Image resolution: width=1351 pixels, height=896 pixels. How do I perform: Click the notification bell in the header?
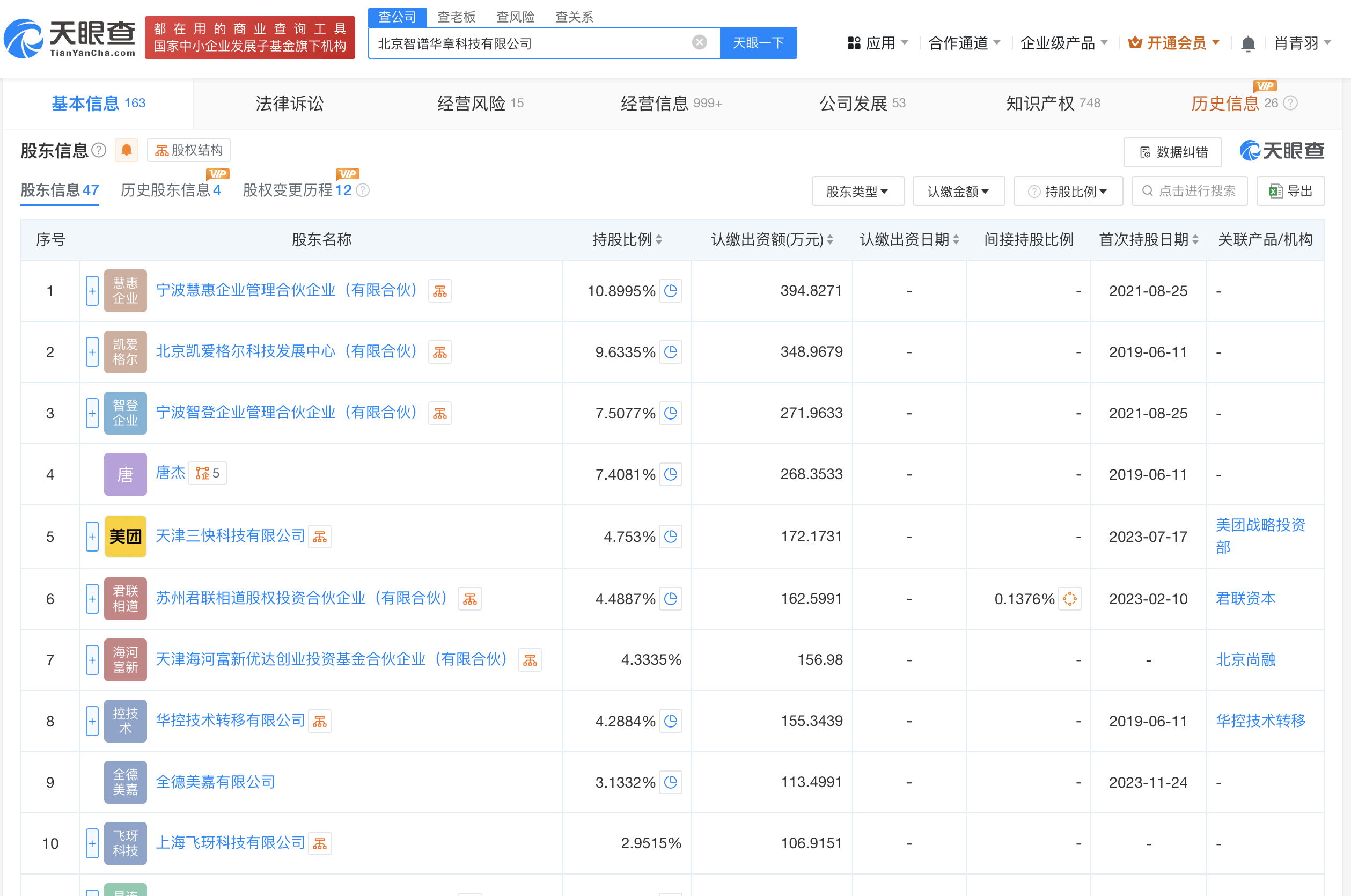pyautogui.click(x=1247, y=43)
